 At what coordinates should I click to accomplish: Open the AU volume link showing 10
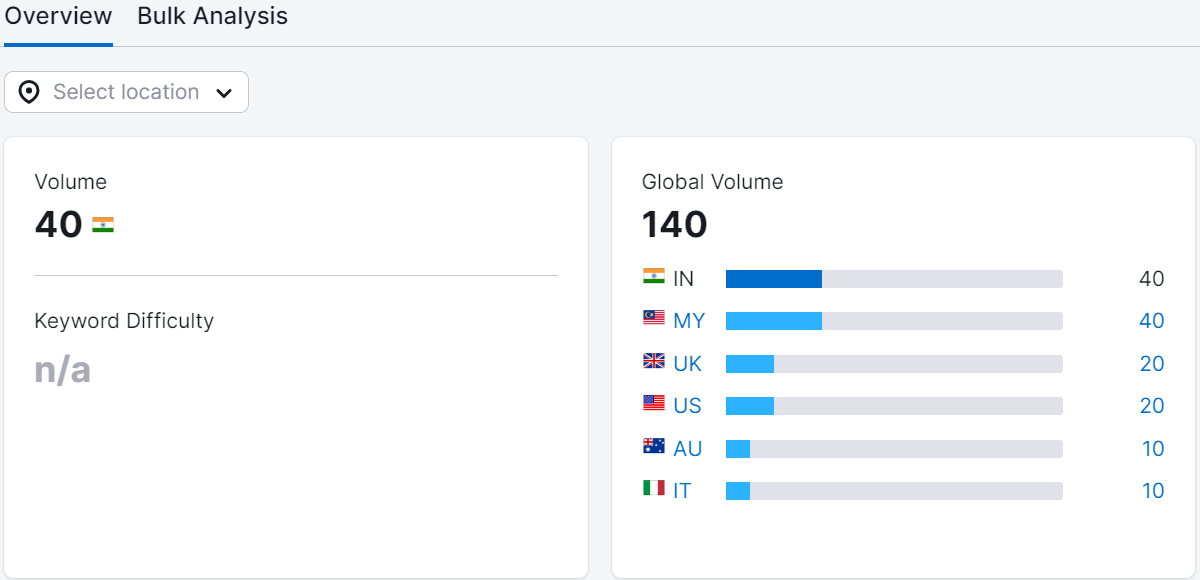click(1151, 448)
